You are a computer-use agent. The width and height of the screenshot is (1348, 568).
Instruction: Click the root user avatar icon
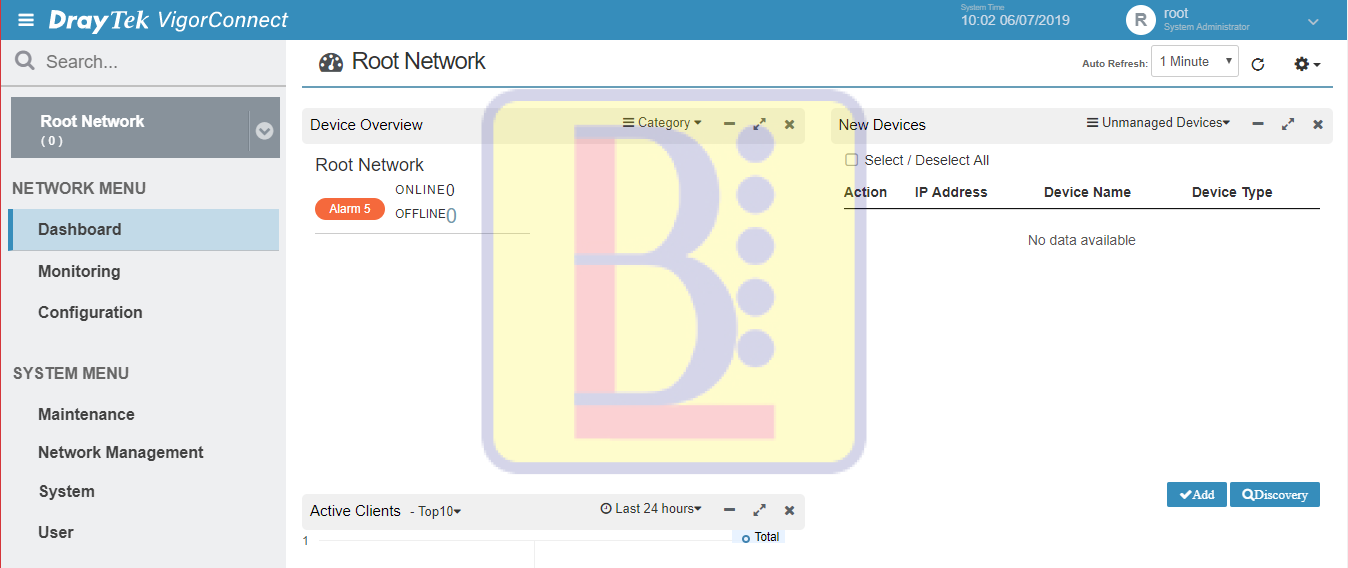coord(1140,20)
